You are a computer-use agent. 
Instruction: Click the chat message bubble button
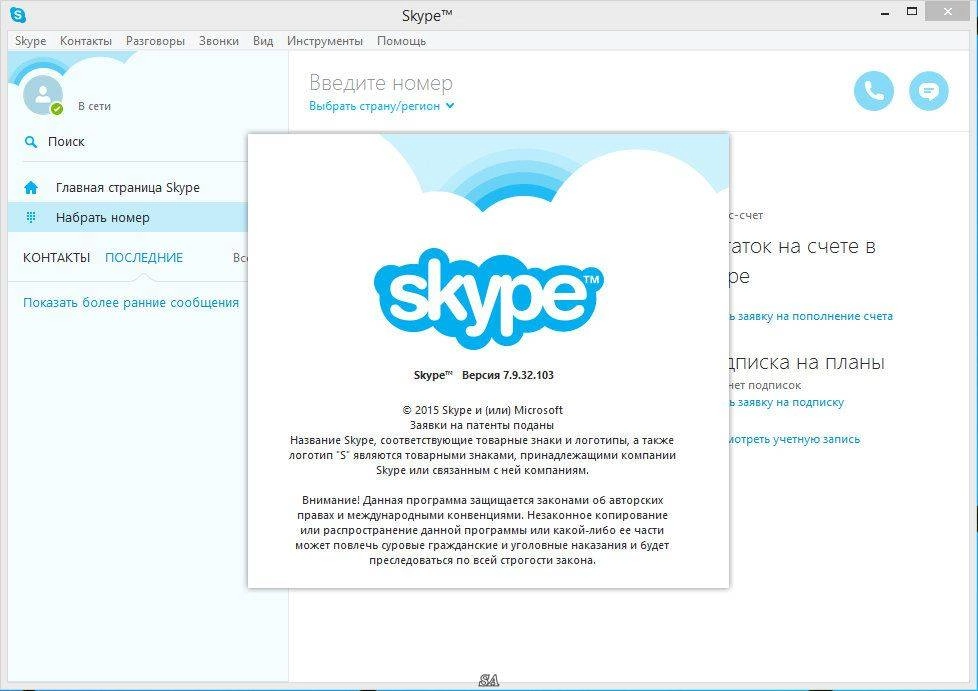tap(929, 91)
